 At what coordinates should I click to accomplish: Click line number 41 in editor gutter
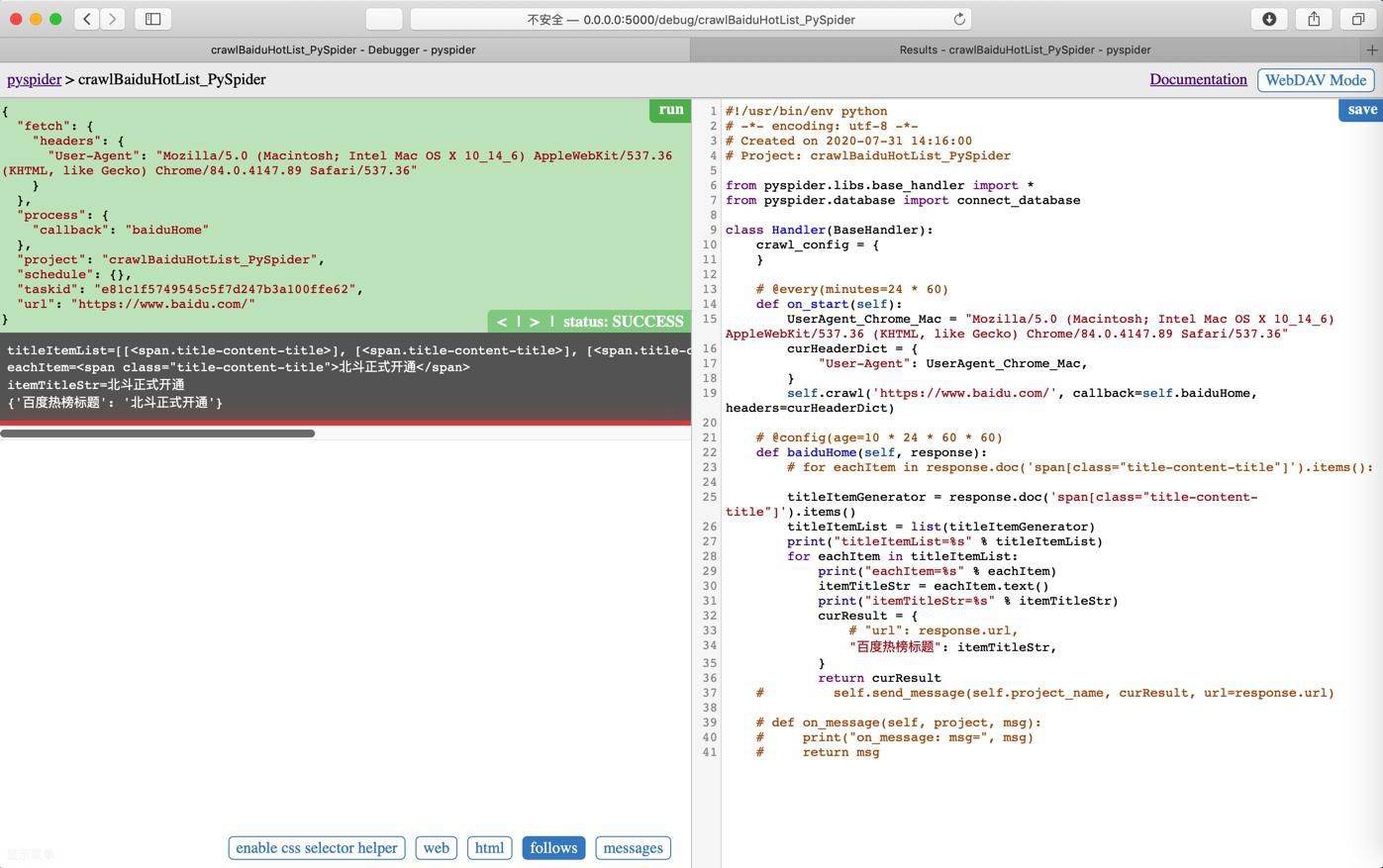click(709, 752)
